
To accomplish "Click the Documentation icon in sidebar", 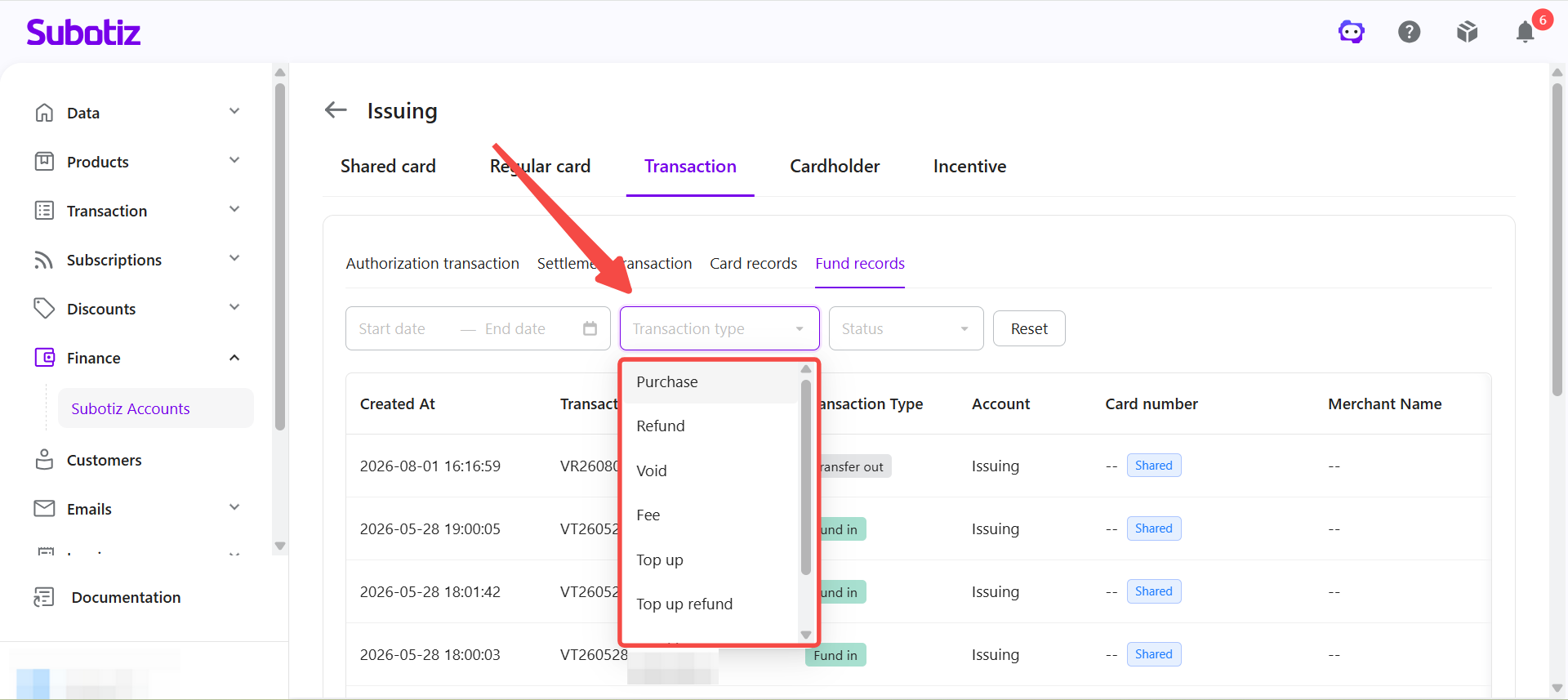I will [44, 597].
